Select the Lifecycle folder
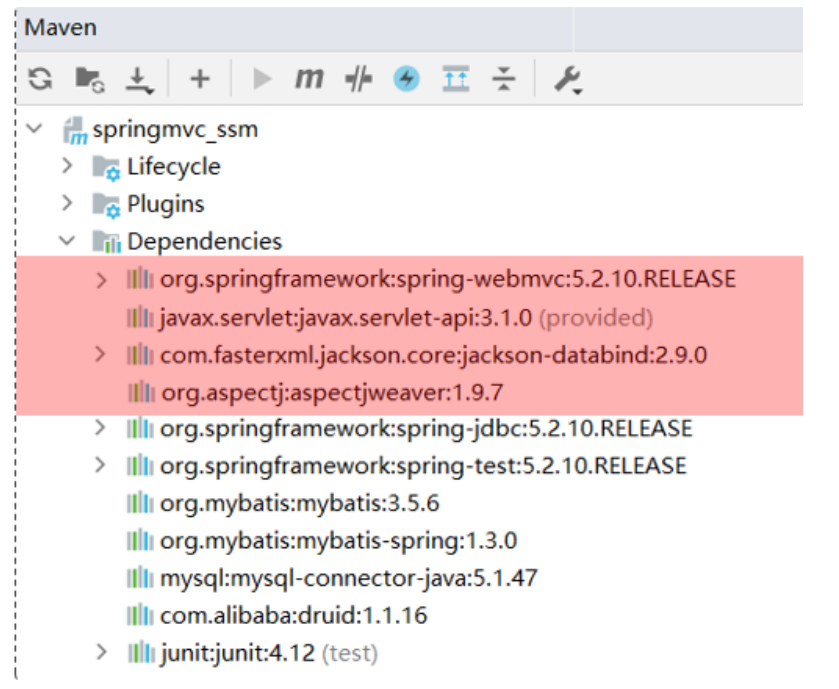Image resolution: width=839 pixels, height=689 pixels. 173,167
